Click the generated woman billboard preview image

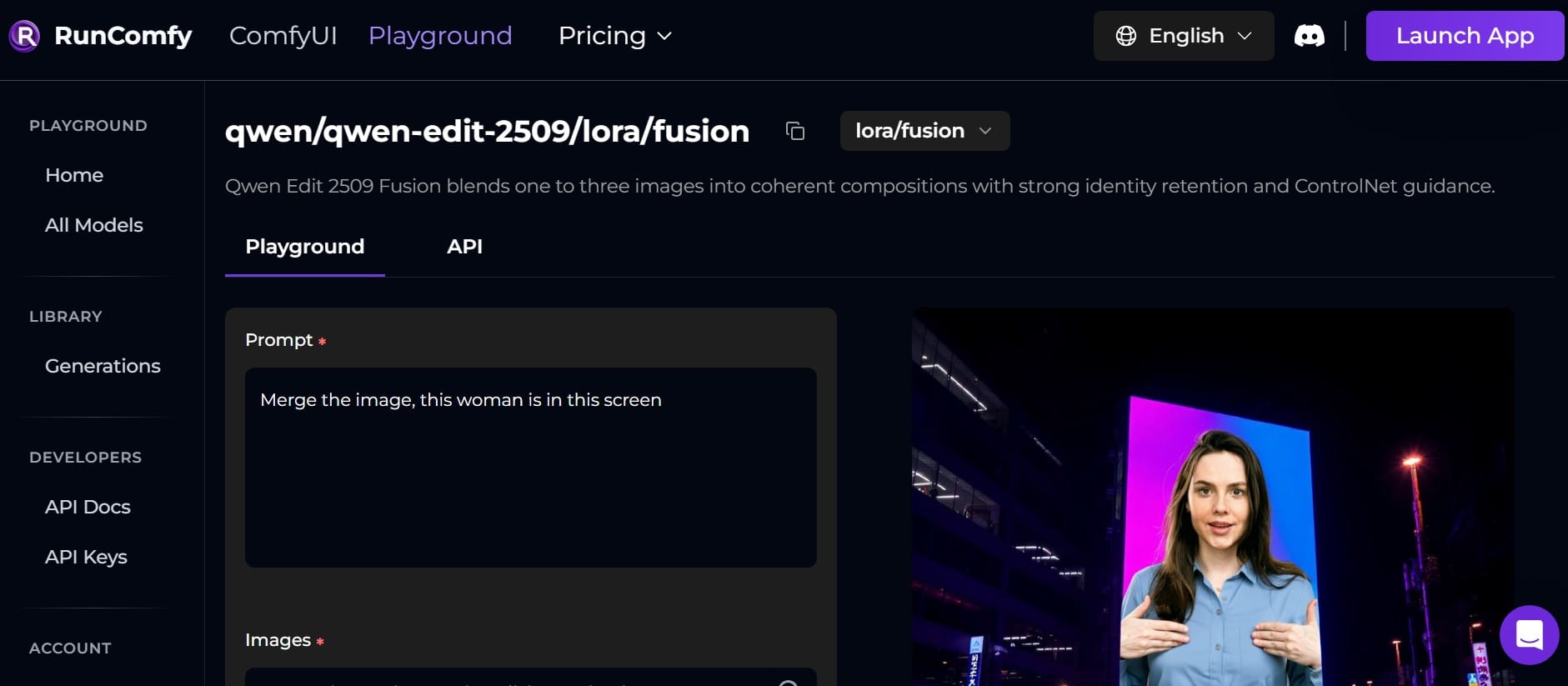(1213, 497)
